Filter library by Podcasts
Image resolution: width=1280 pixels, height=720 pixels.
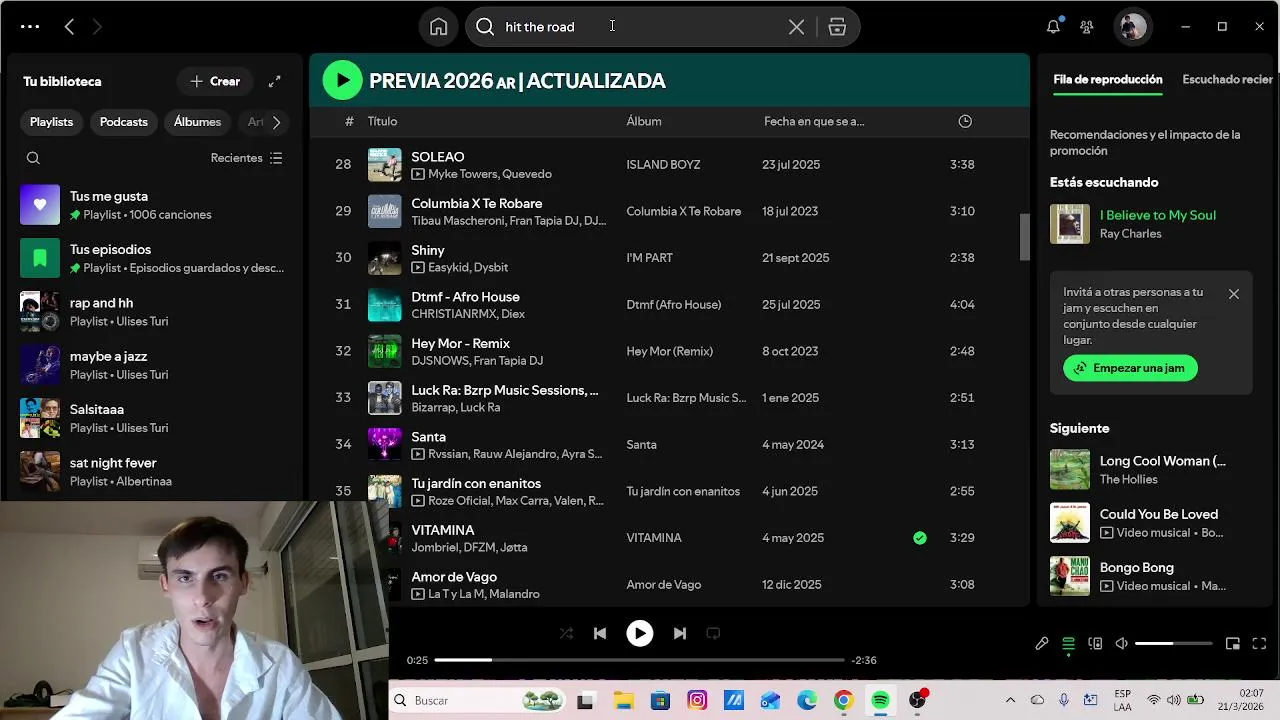tap(124, 122)
